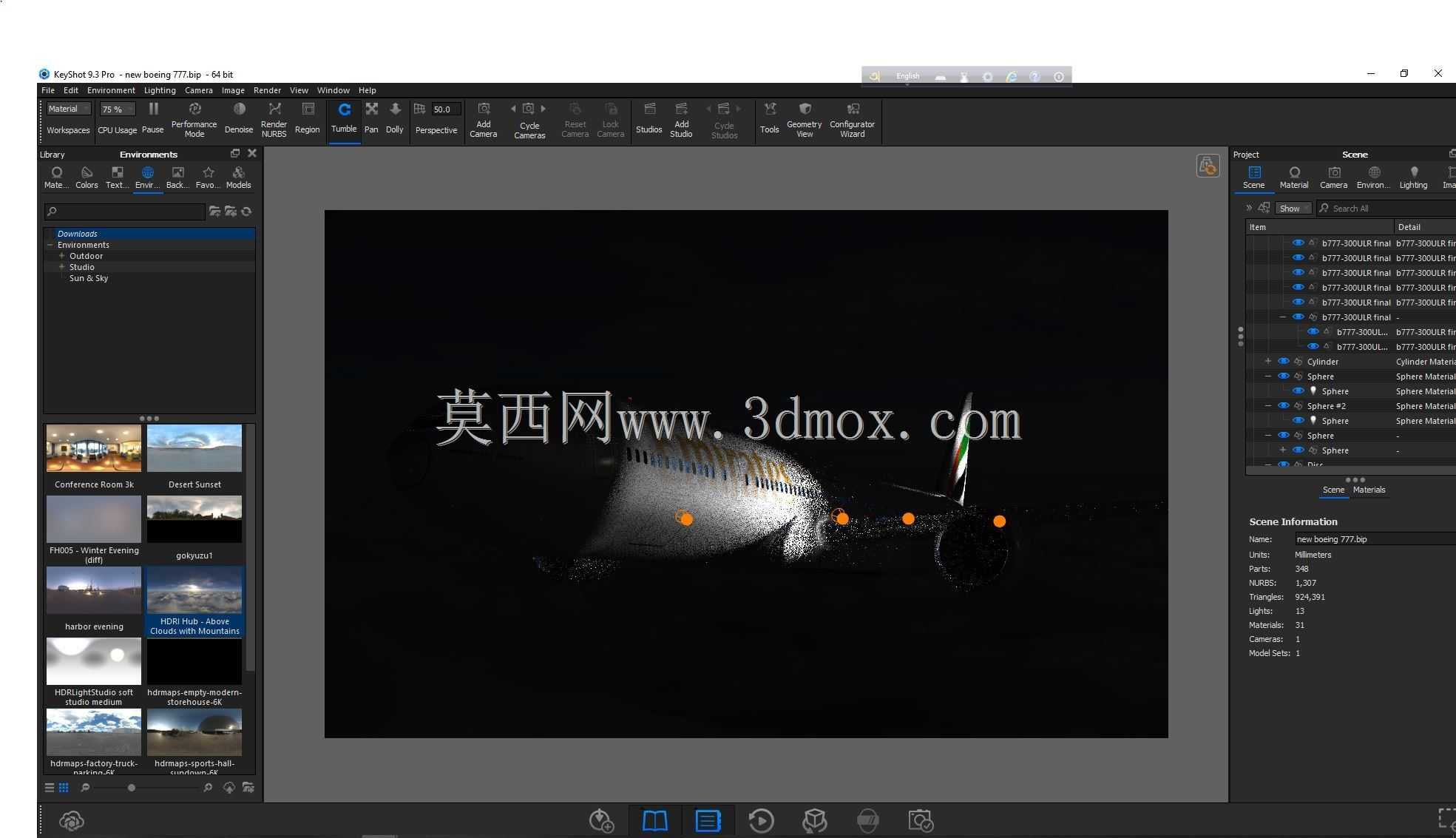
Task: Click the Cycle Cameras next arrow
Action: click(x=544, y=109)
